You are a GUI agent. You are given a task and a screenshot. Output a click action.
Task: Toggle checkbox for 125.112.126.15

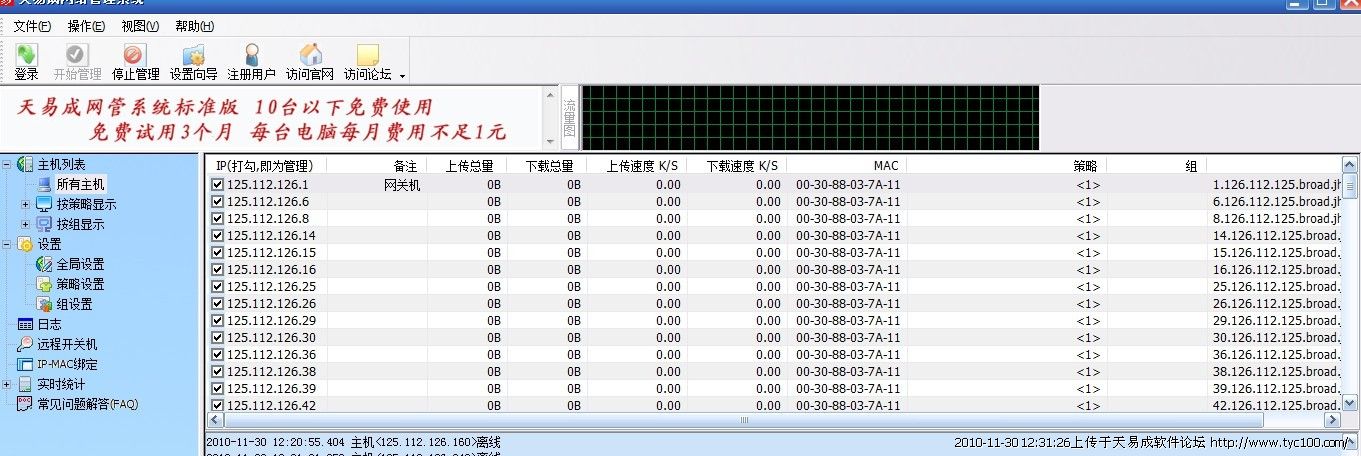point(217,252)
